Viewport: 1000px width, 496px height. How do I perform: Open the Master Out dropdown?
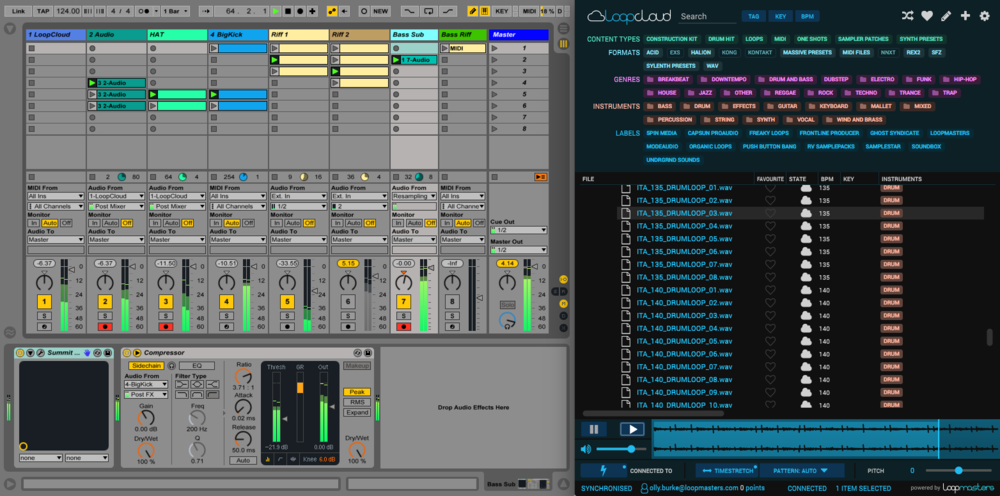[518, 250]
